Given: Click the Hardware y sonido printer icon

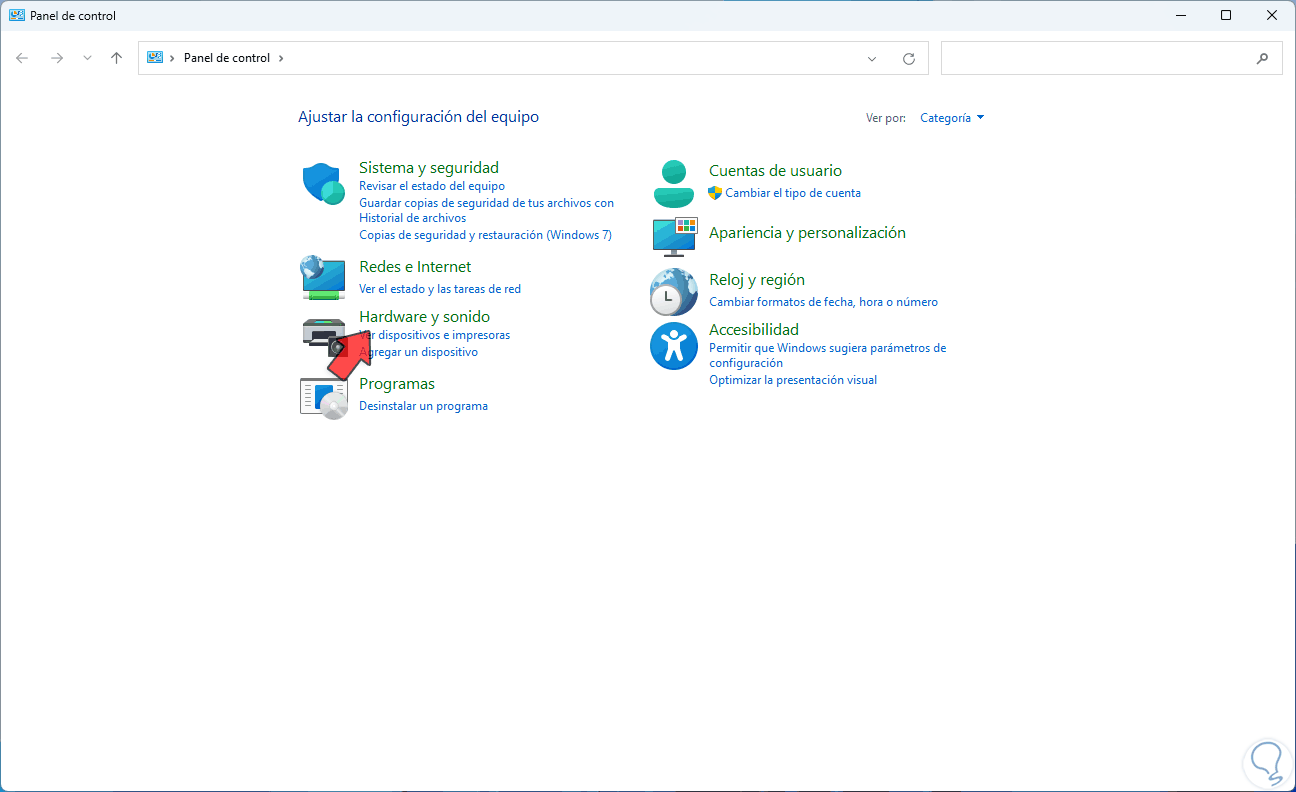Looking at the screenshot, I should coord(324,337).
